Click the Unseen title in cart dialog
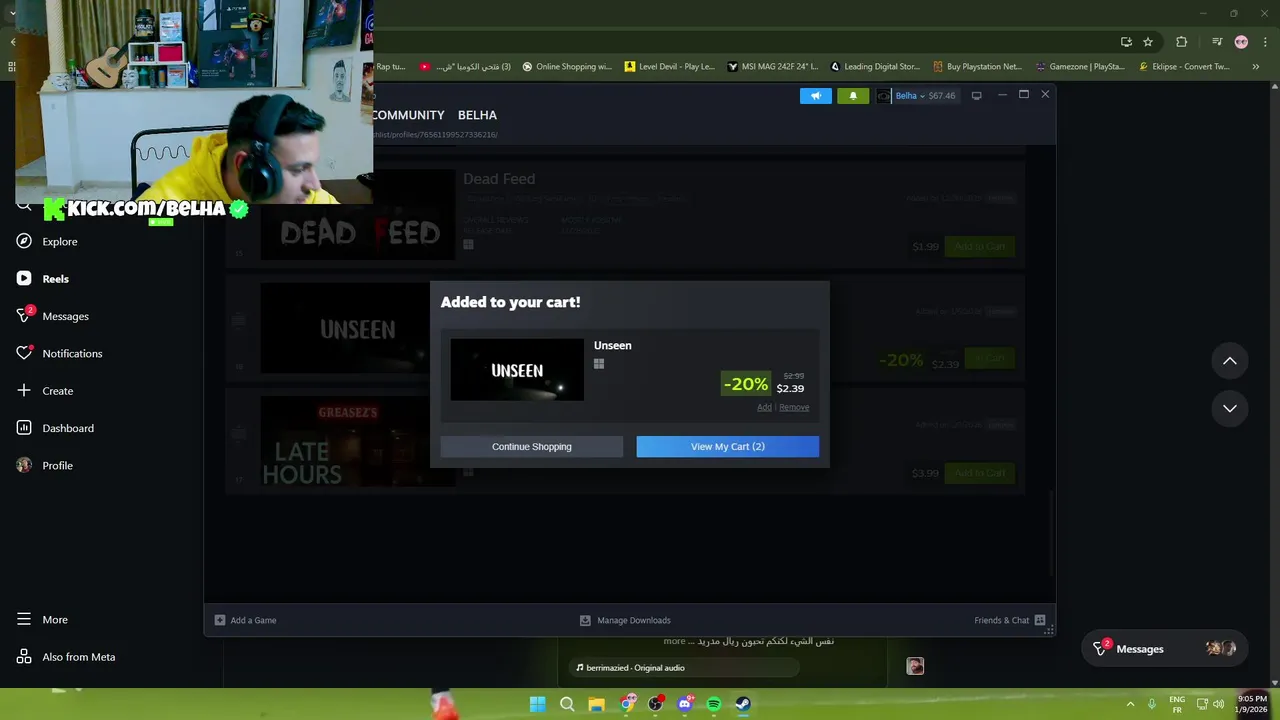1280x720 pixels. [x=612, y=345]
